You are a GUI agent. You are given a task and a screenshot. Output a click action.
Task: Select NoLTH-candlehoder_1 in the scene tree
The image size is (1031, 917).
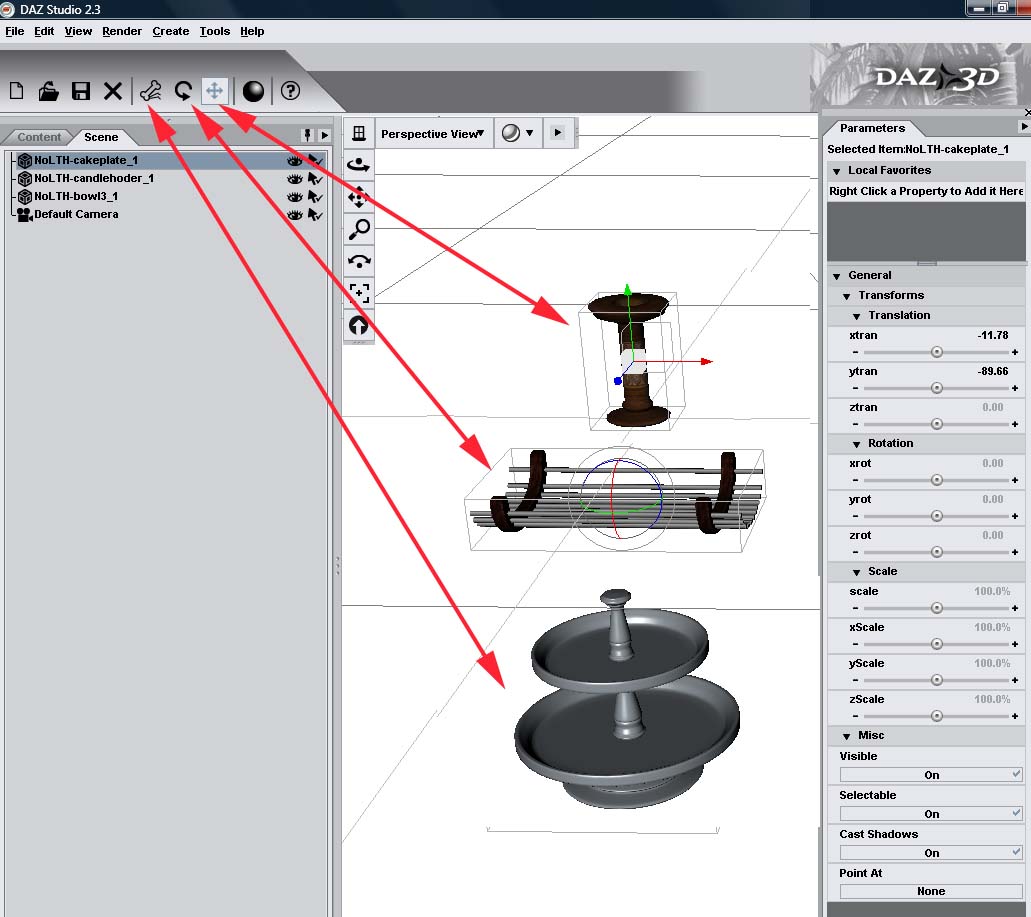tap(93, 179)
